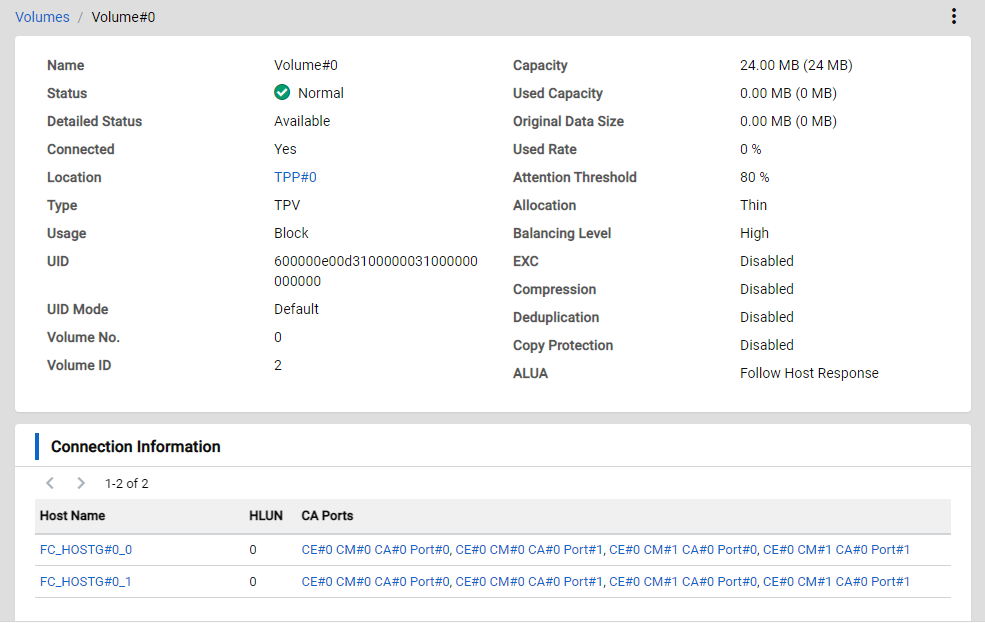Image resolution: width=985 pixels, height=623 pixels.
Task: Click the Host Name column header
Action: (72, 515)
